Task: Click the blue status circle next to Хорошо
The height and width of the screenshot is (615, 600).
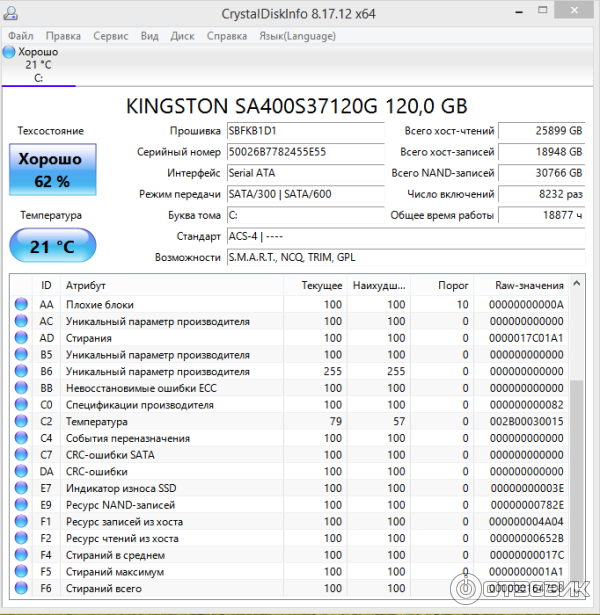Action: (x=9, y=52)
